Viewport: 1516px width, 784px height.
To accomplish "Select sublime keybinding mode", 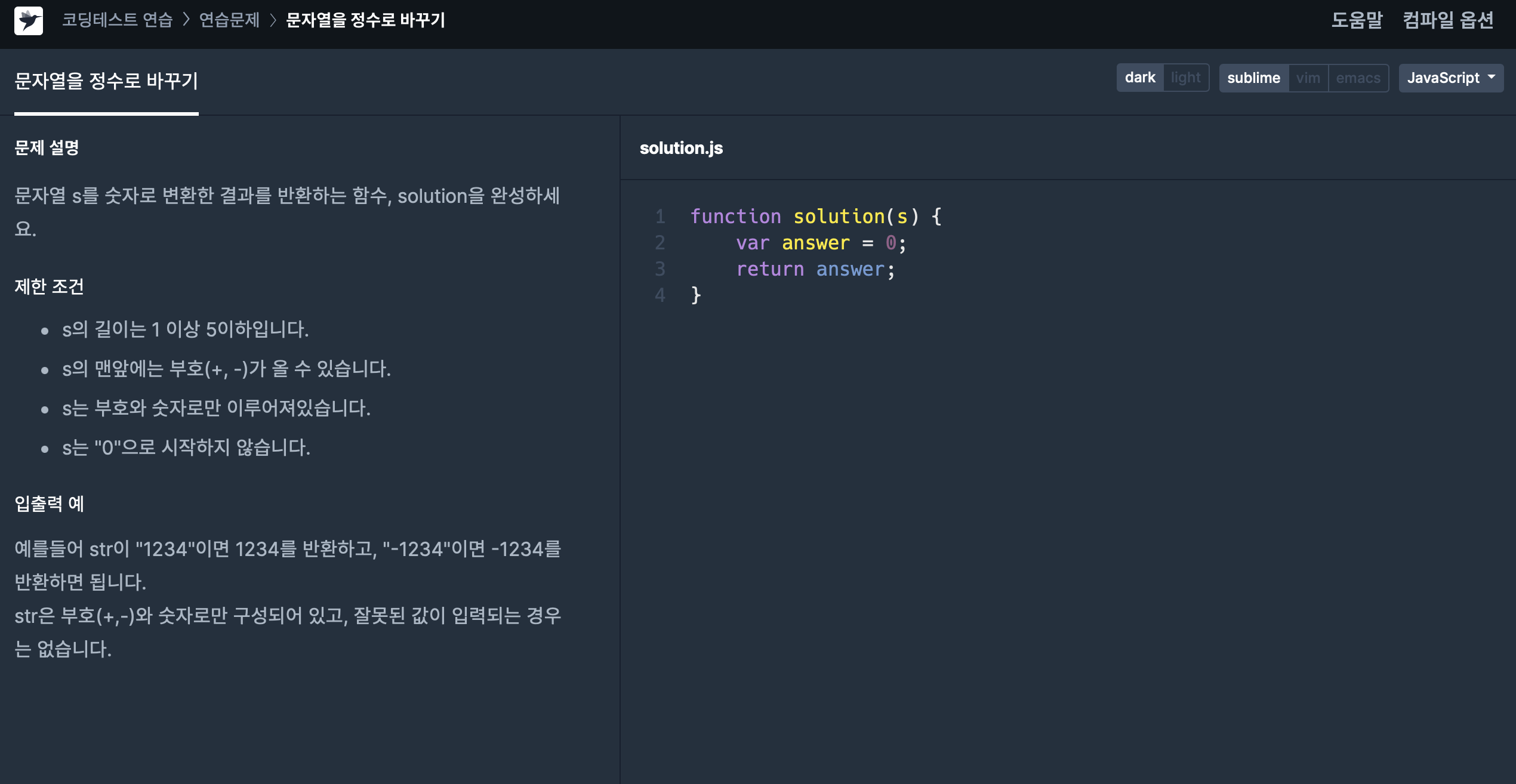I will coord(1253,78).
